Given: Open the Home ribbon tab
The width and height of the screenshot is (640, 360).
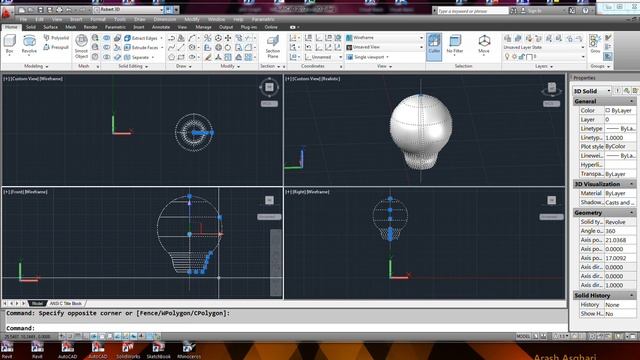Looking at the screenshot, I should (x=11, y=27).
